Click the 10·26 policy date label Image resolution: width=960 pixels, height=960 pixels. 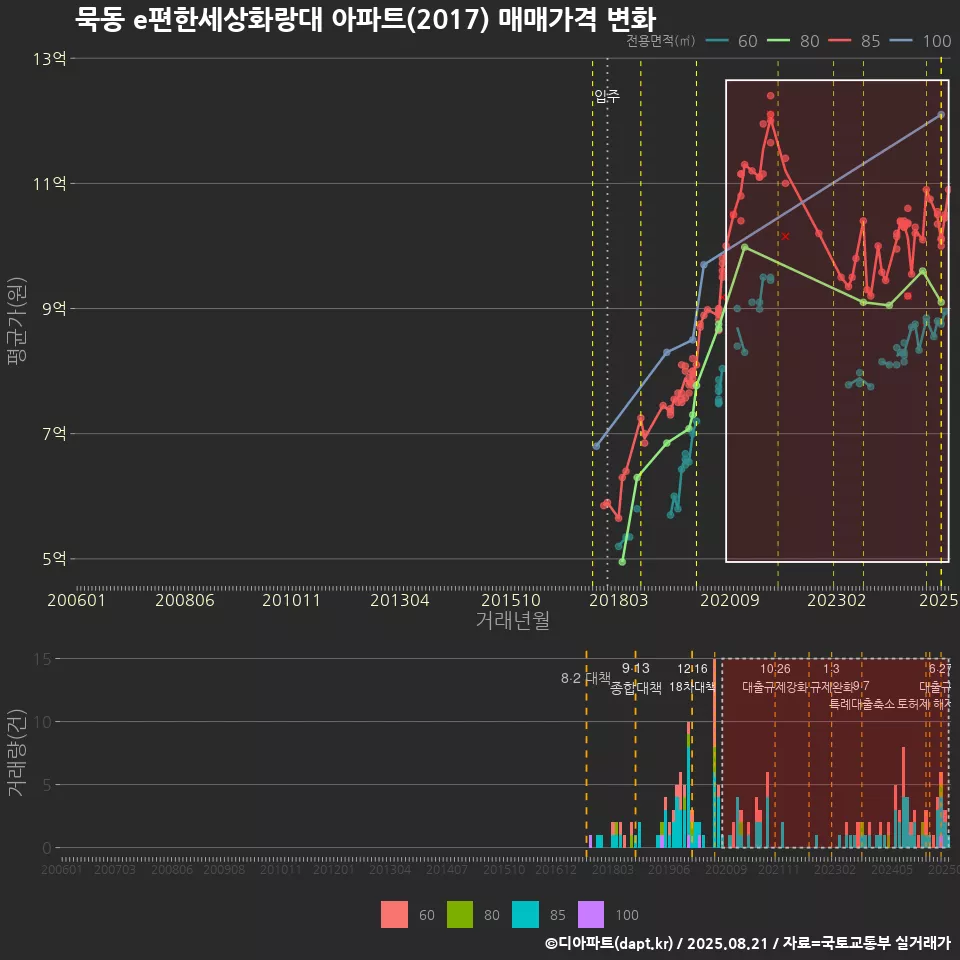tap(775, 669)
